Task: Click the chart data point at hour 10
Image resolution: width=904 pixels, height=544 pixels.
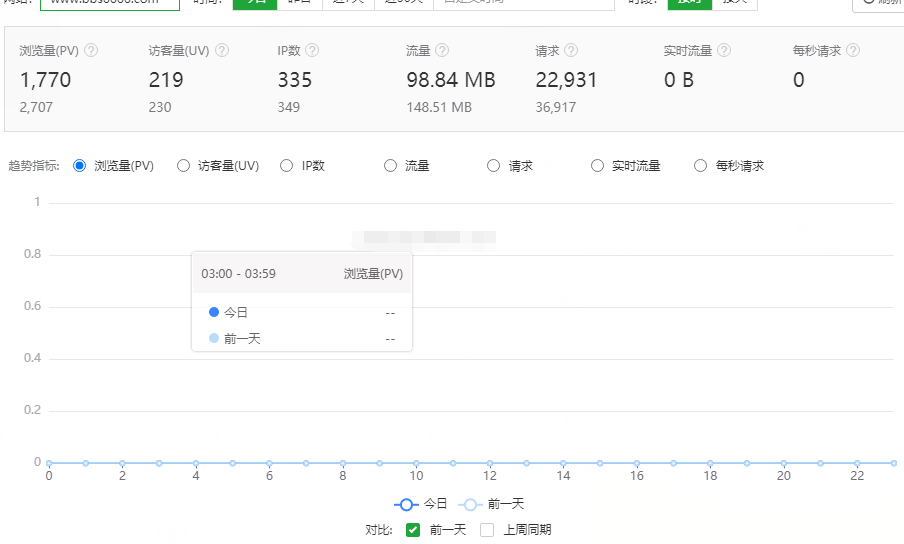Action: (x=416, y=463)
